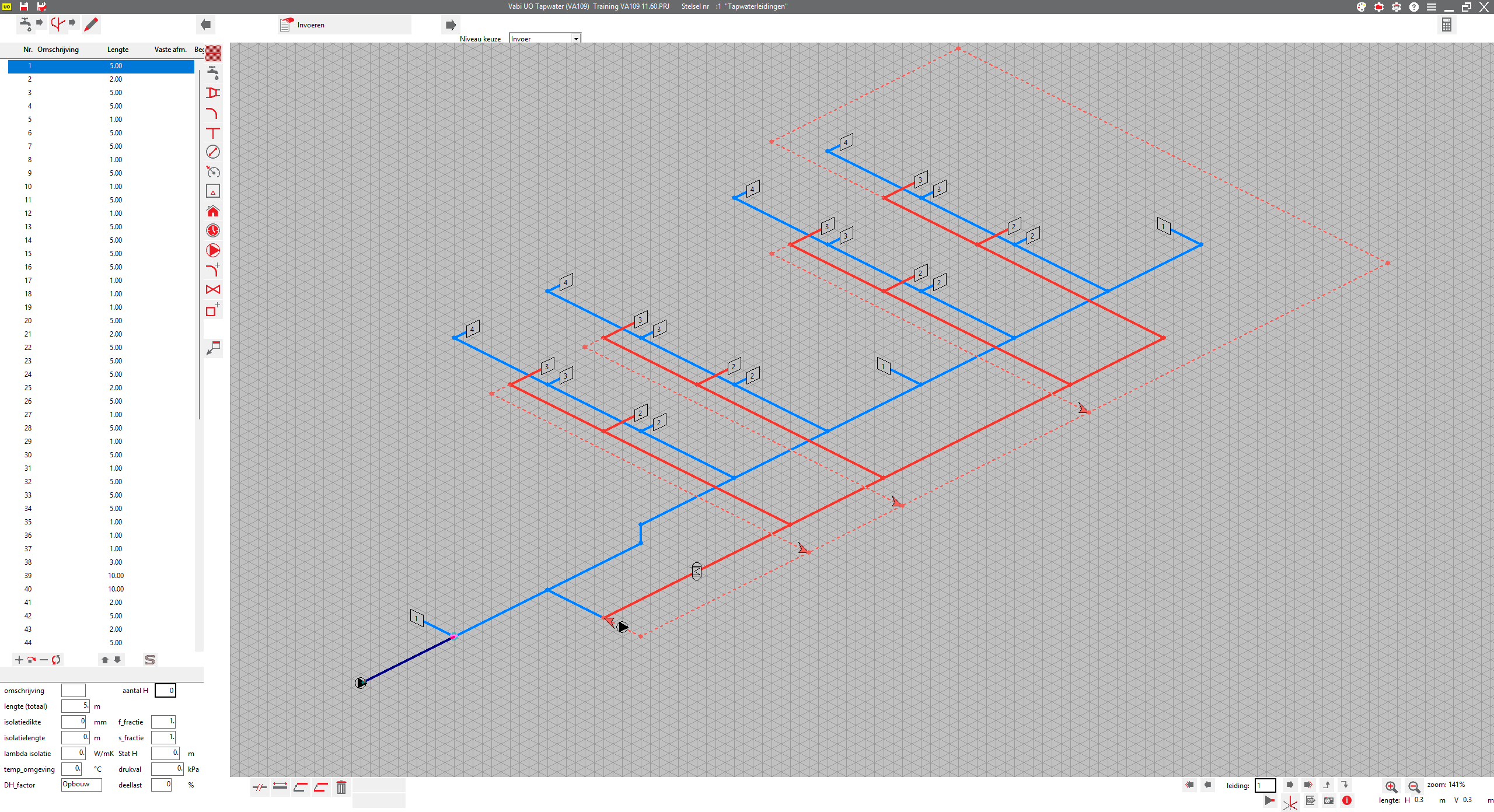The image size is (1494, 812).
Task: Select the pump tool icon
Action: tap(213, 251)
